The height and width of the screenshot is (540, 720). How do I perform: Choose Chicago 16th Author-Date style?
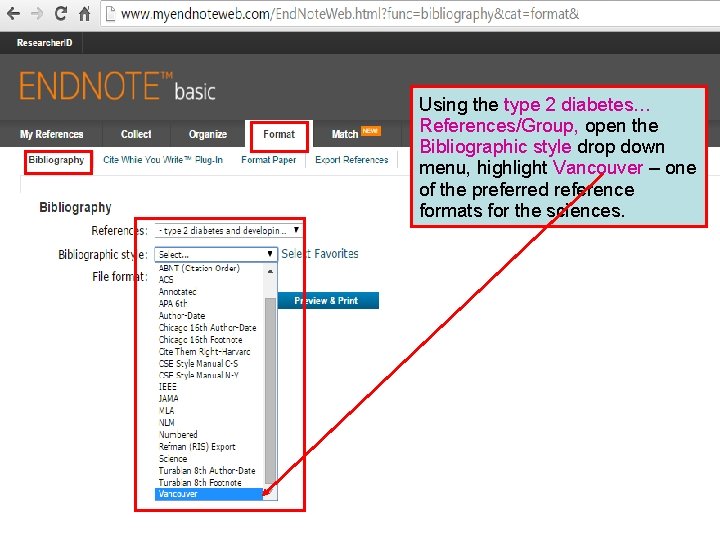[x=210, y=327]
